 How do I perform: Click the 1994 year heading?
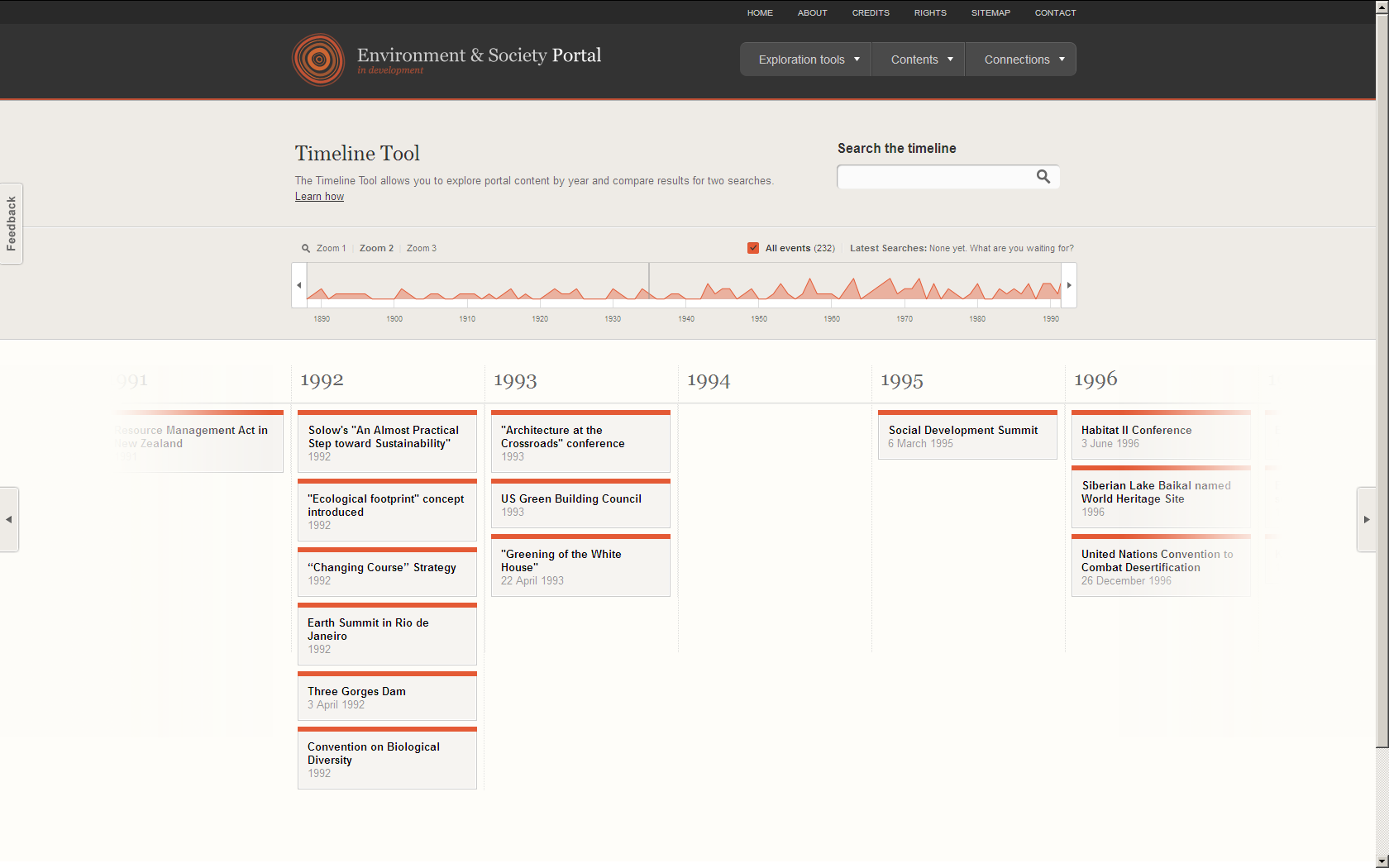tap(709, 380)
